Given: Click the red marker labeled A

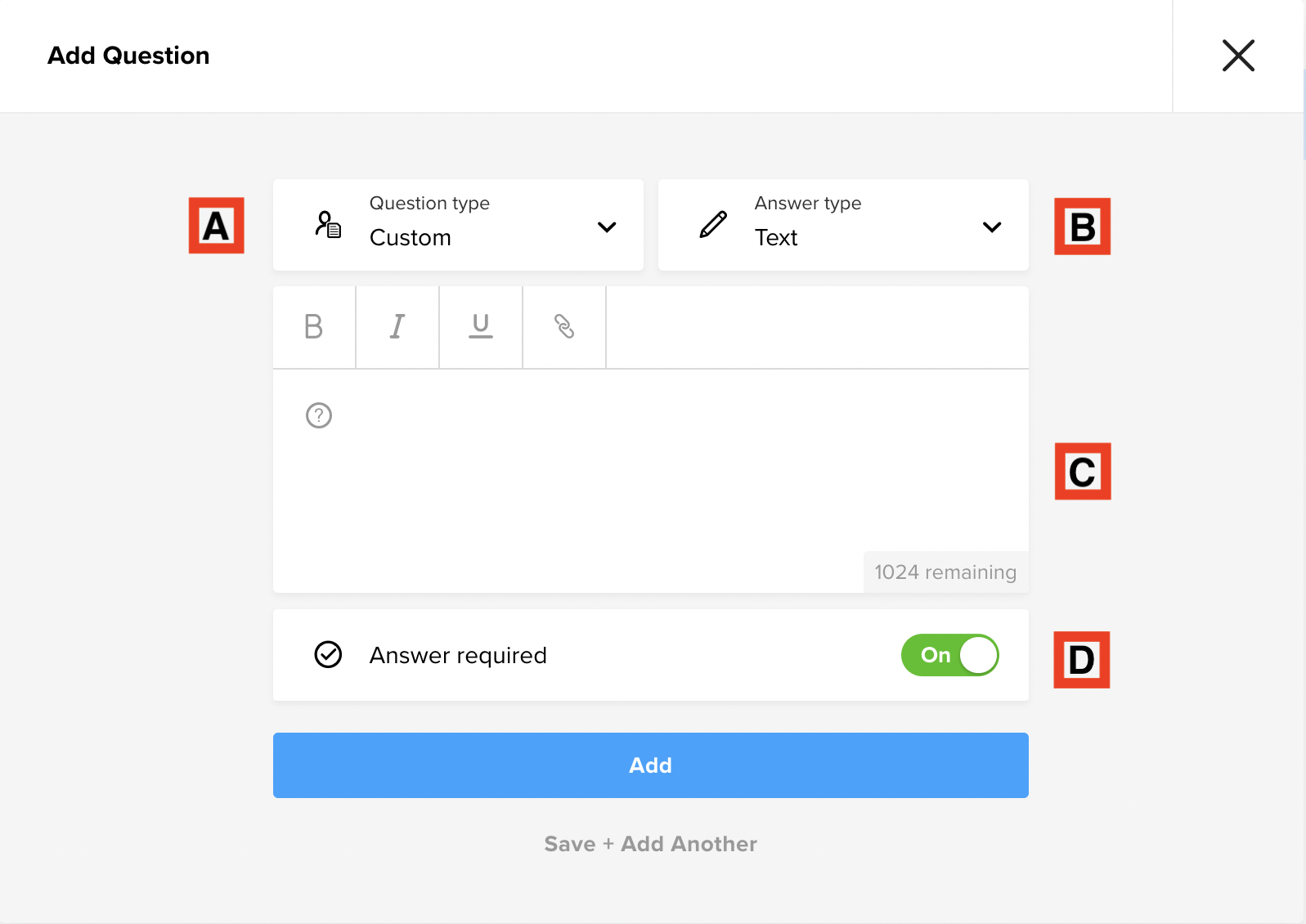Looking at the screenshot, I should coord(217,226).
